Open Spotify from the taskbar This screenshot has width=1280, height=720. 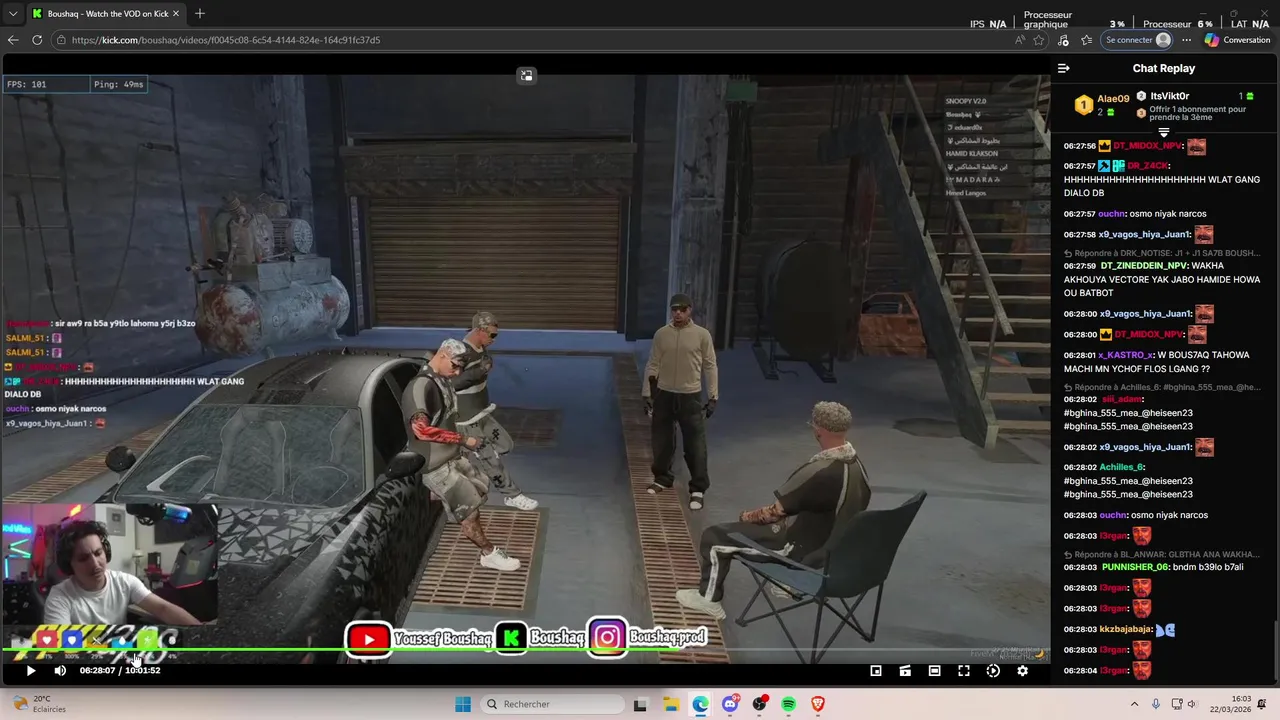pyautogui.click(x=789, y=704)
